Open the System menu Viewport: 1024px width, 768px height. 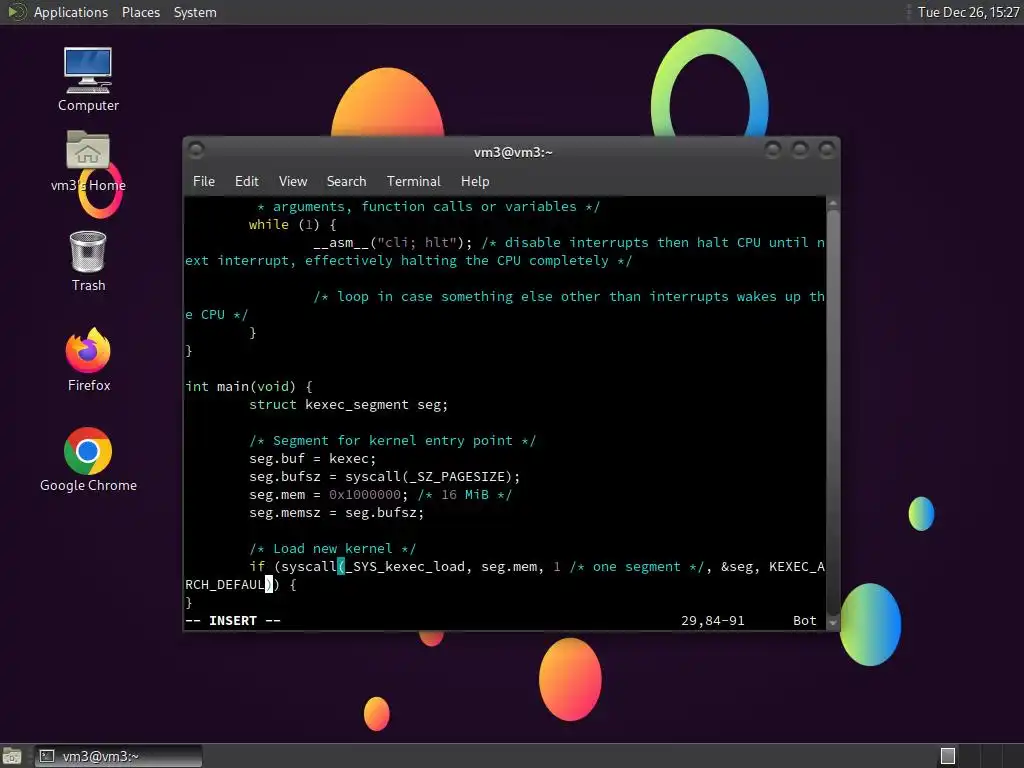coord(195,12)
